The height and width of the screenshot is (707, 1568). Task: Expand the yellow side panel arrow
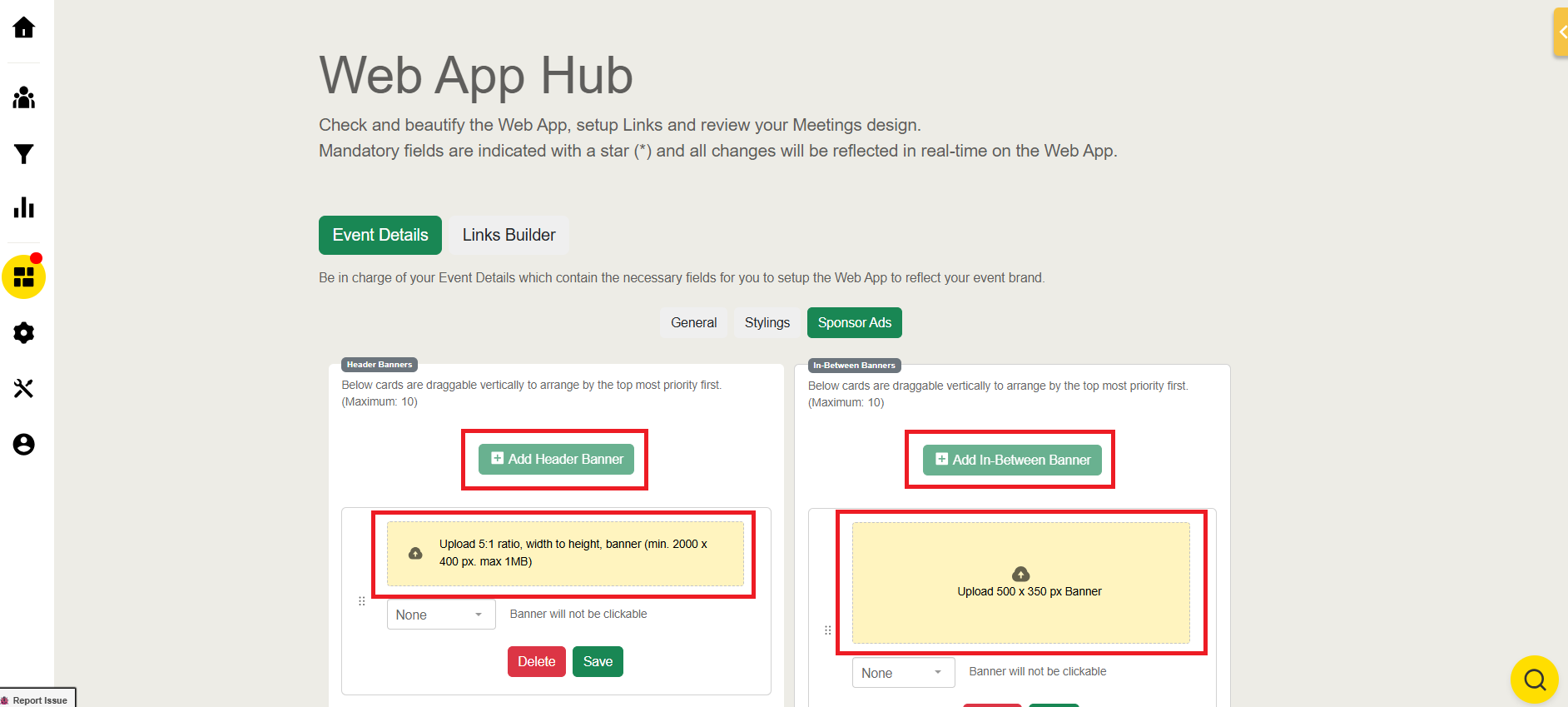coord(1561,32)
